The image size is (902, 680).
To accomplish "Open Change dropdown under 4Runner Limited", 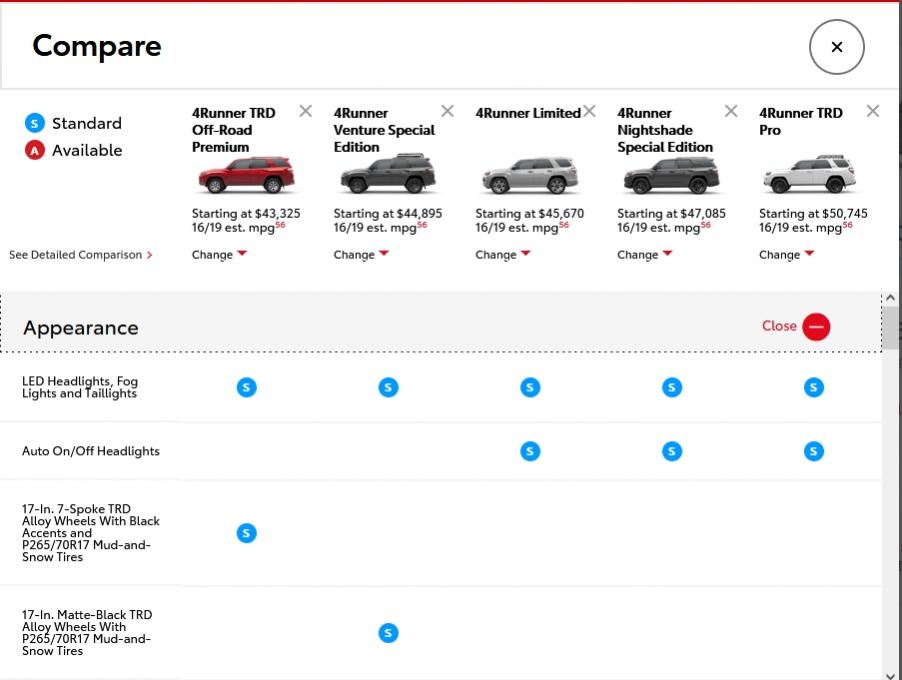I will pos(503,254).
